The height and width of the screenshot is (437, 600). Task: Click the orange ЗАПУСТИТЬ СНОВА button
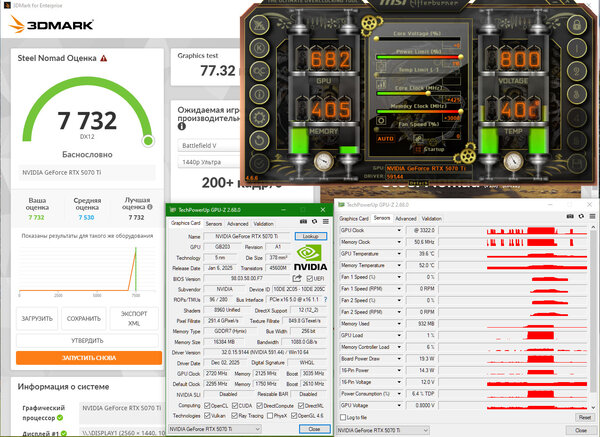tap(89, 358)
